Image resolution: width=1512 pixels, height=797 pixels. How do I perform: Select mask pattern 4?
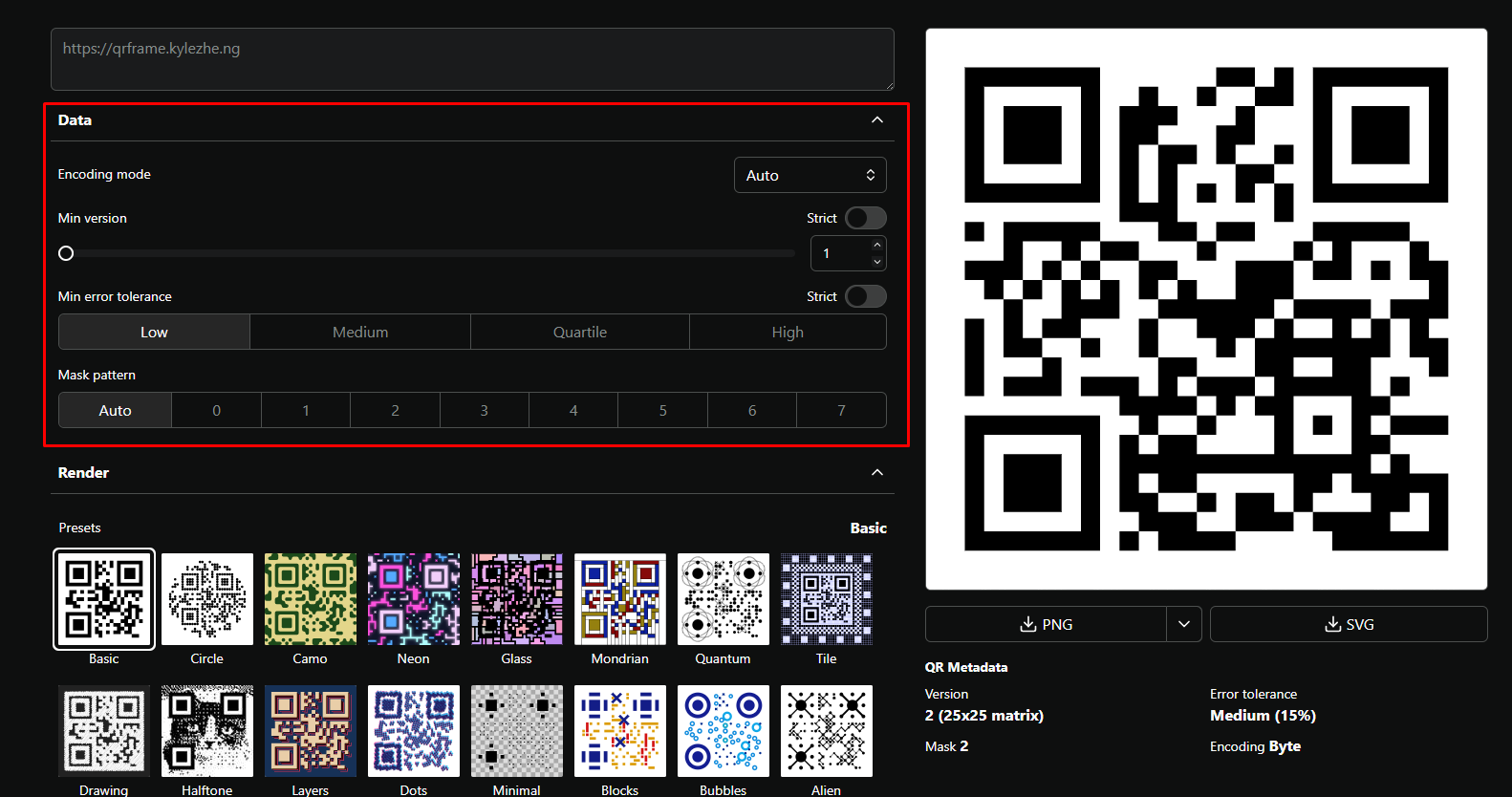[573, 410]
